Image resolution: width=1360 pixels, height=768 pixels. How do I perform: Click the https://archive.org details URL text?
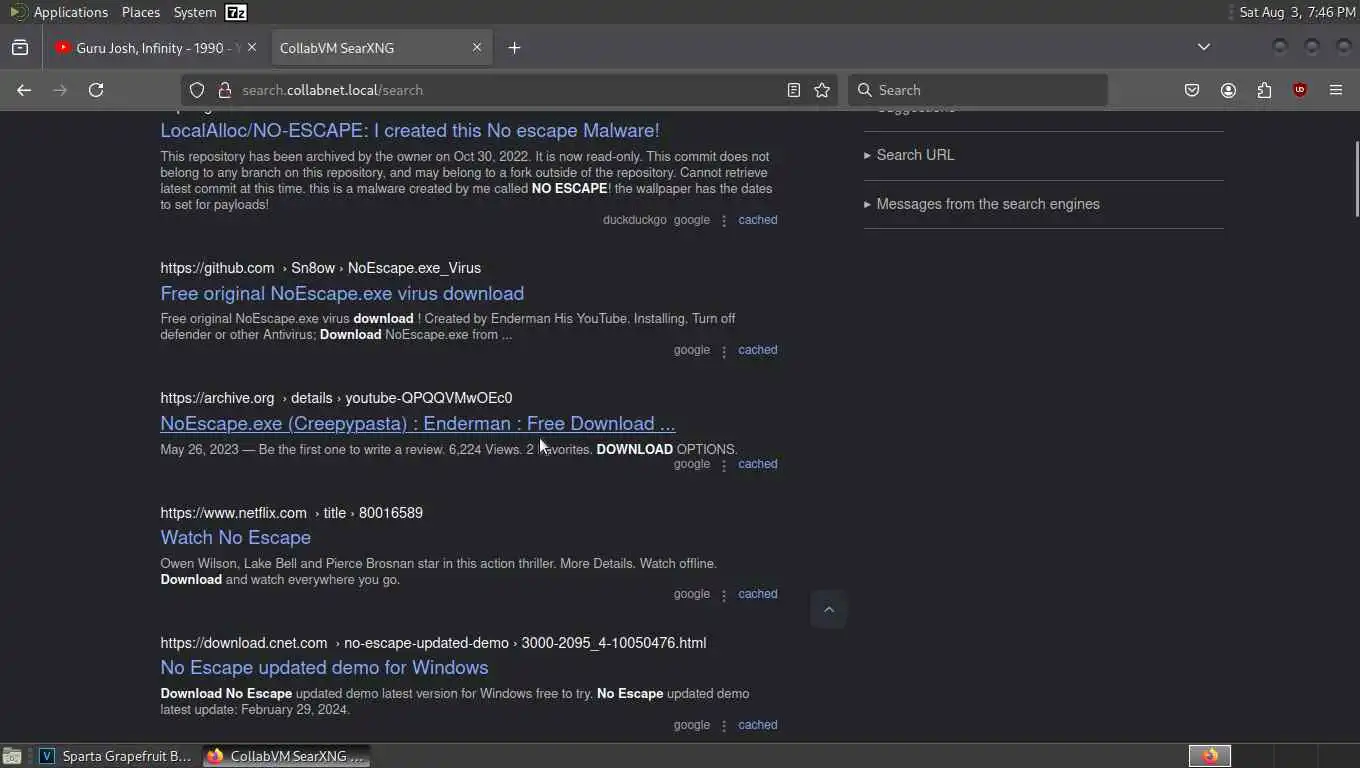click(336, 398)
